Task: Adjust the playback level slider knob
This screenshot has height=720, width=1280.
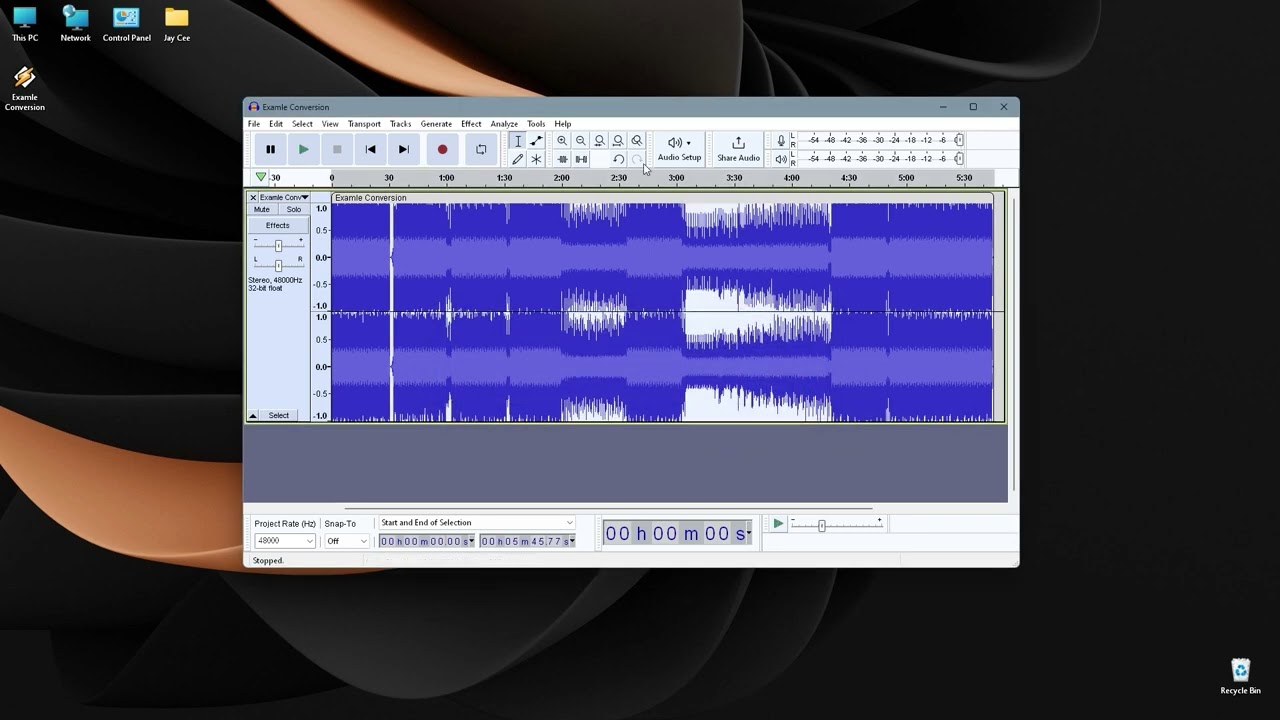Action: coord(959,159)
